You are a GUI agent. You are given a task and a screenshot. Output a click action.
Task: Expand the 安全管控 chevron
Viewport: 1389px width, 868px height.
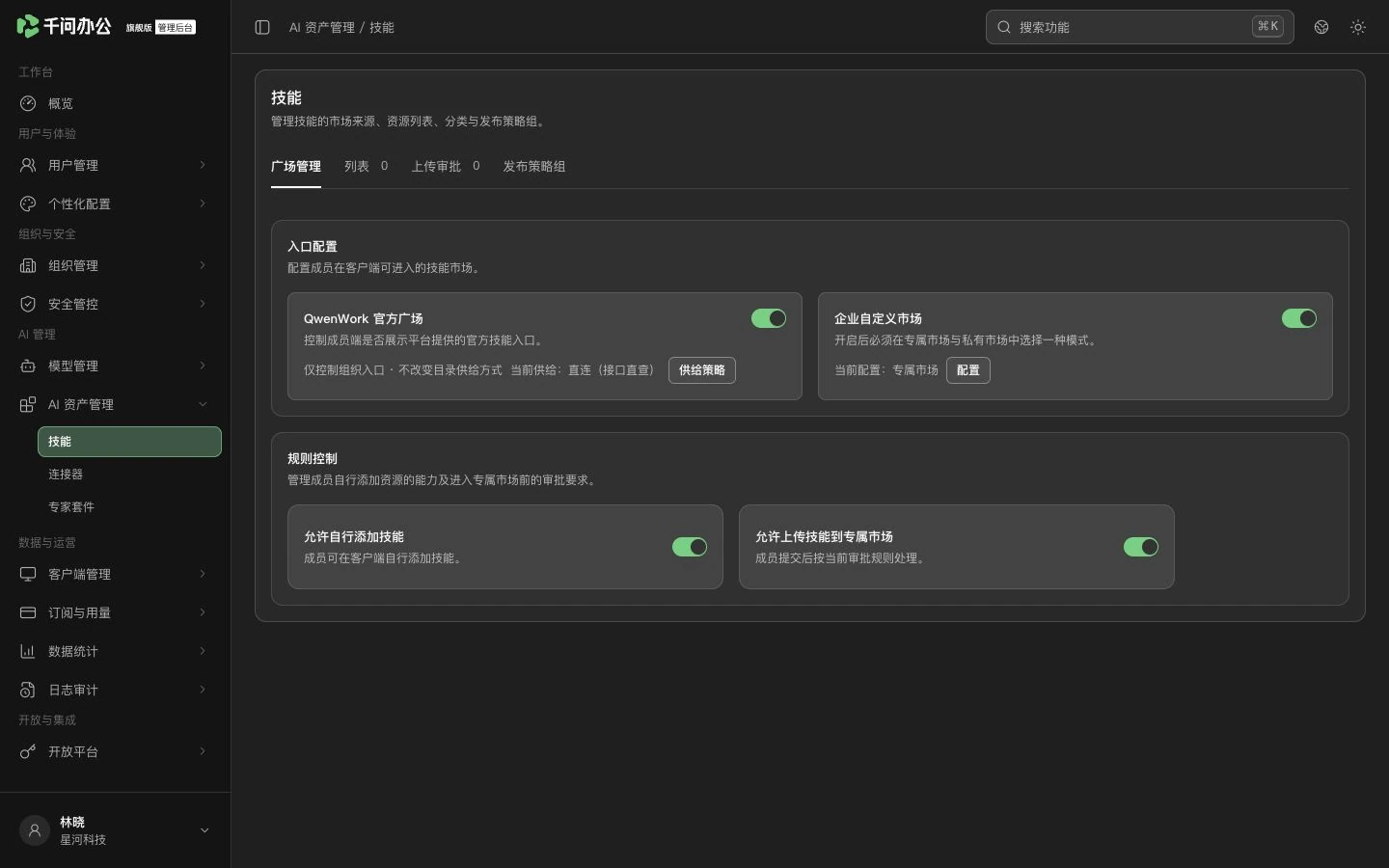point(203,304)
